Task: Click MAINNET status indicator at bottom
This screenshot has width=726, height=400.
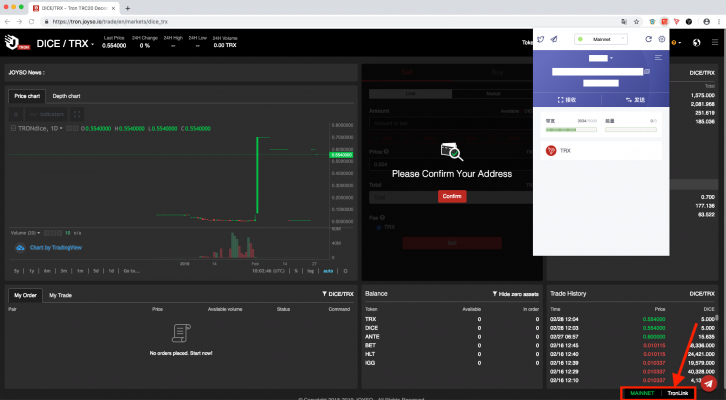Action: 642,393
